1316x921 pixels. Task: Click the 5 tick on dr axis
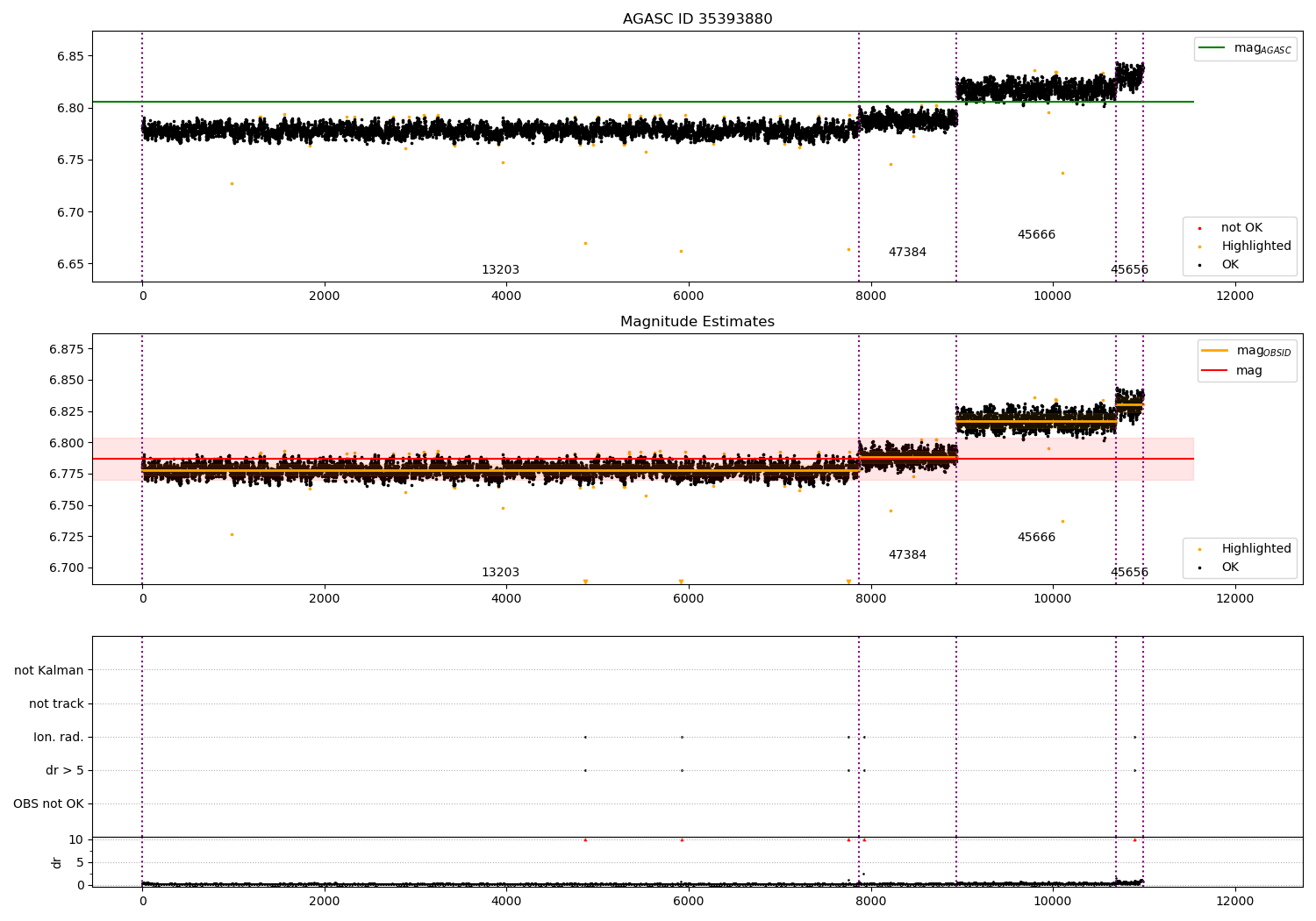point(80,863)
